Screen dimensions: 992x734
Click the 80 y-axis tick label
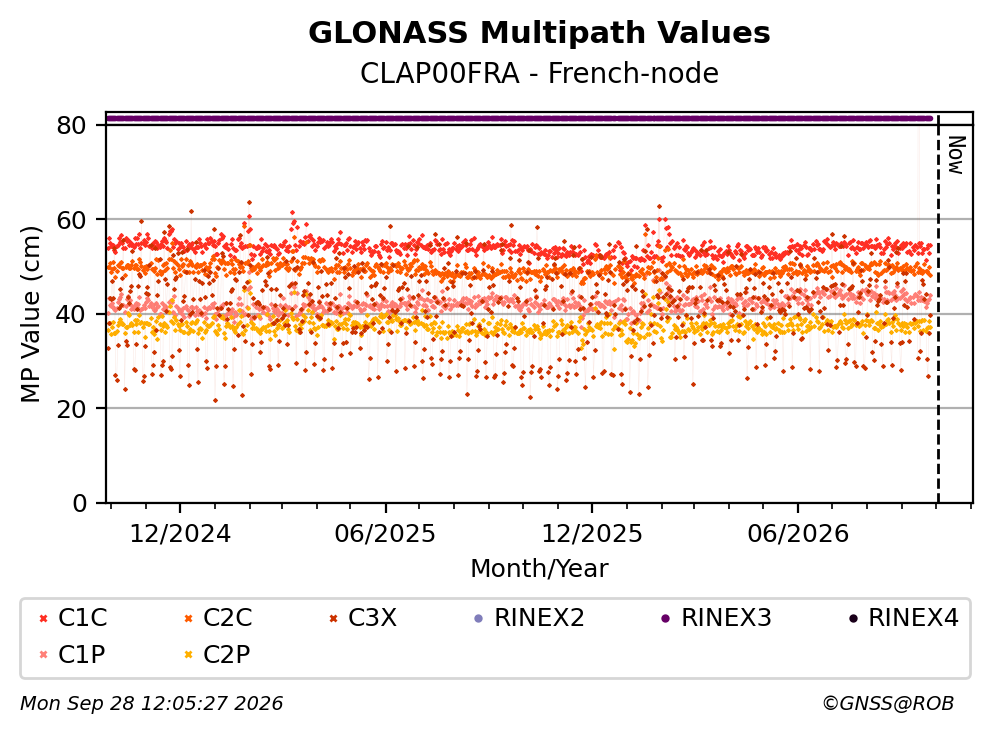tap(71, 125)
